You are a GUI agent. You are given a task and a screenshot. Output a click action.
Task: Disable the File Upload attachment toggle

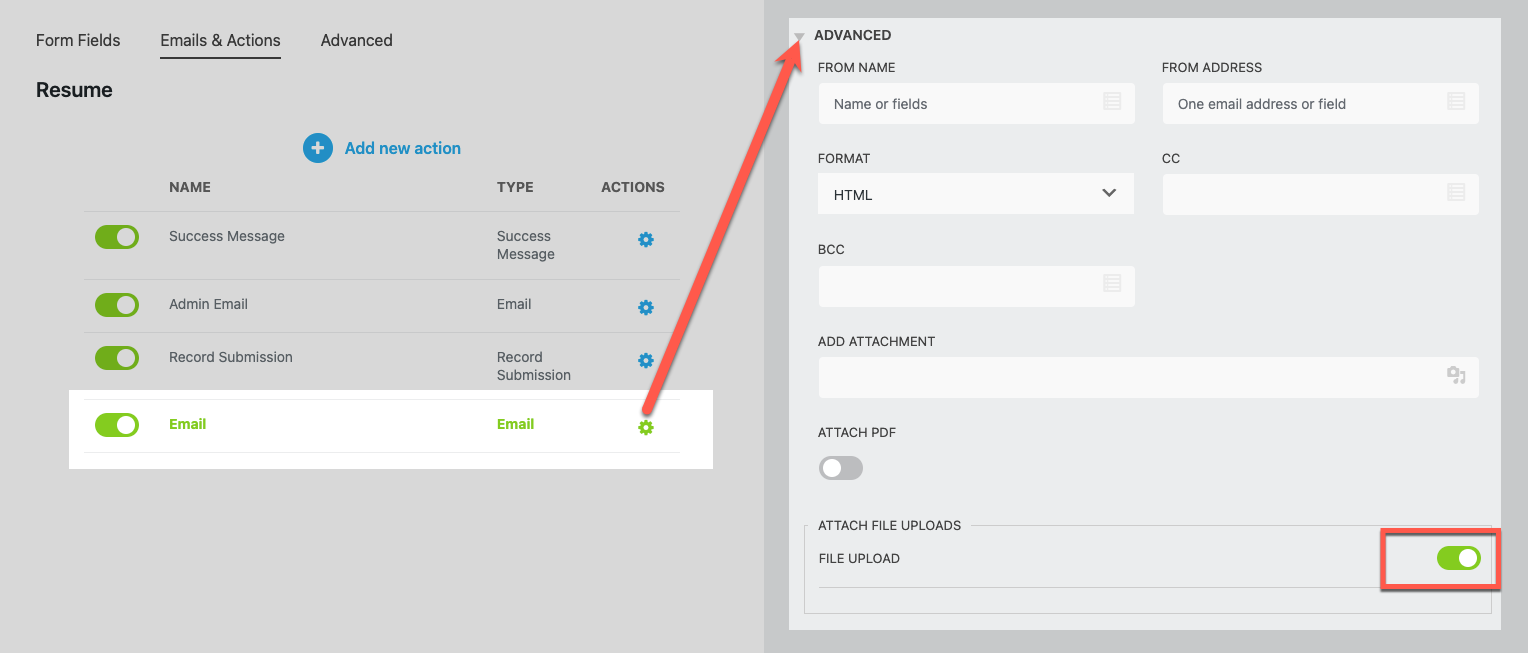[1458, 558]
